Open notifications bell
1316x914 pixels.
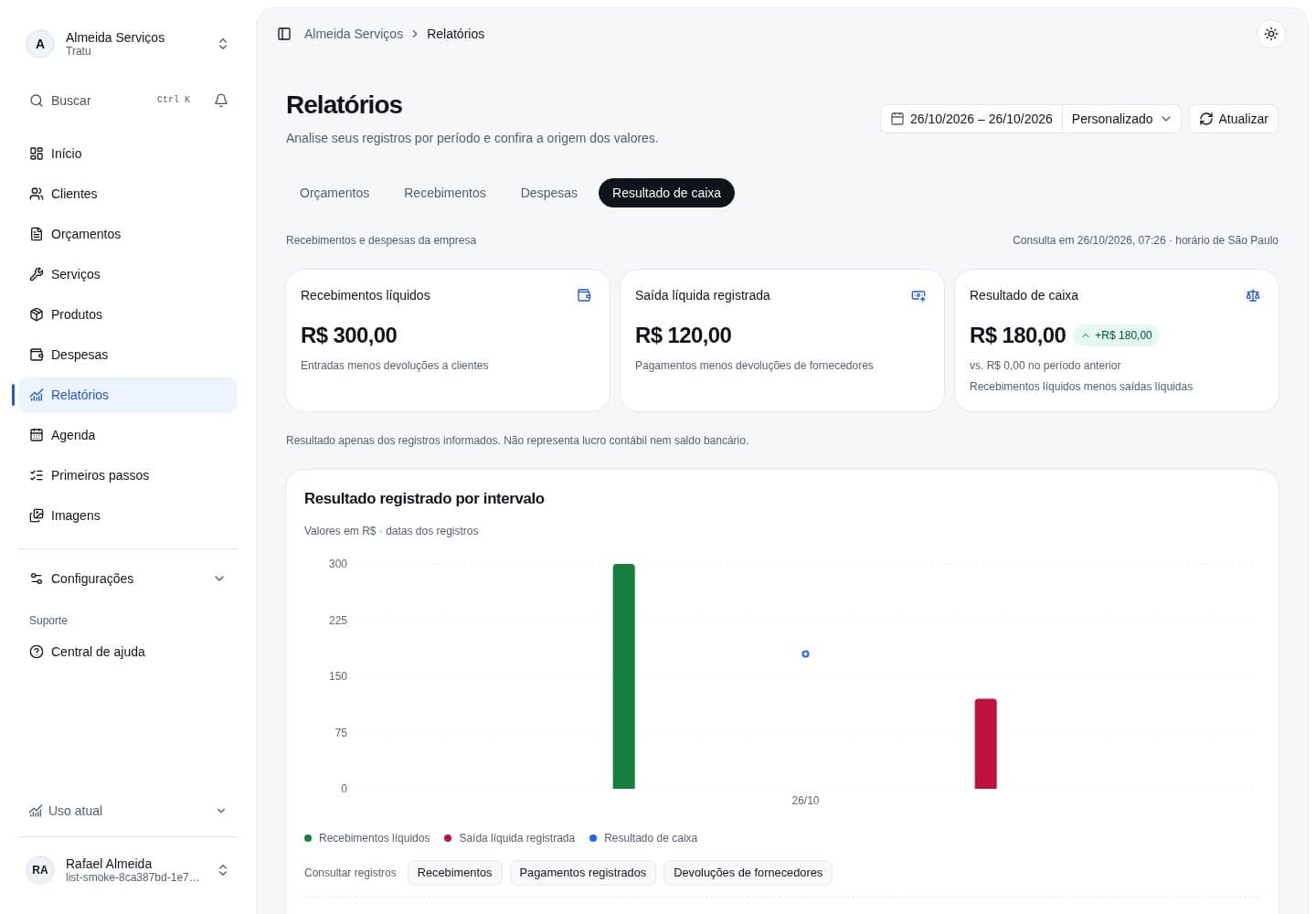[221, 101]
